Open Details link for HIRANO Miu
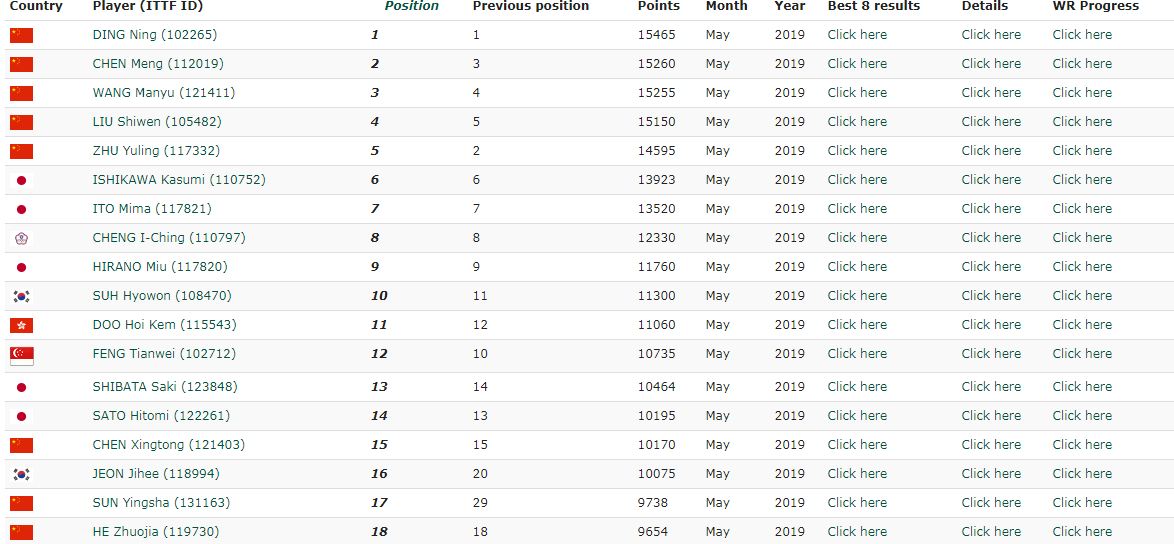 (x=991, y=266)
